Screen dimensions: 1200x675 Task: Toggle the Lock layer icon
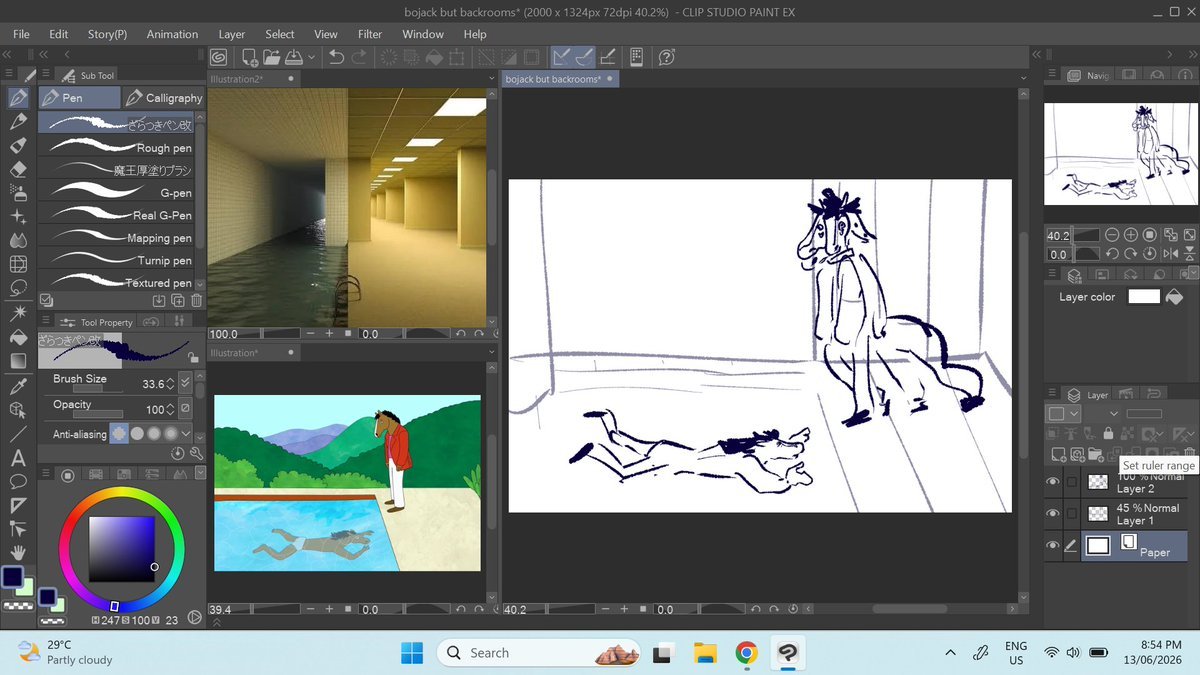click(x=1109, y=434)
